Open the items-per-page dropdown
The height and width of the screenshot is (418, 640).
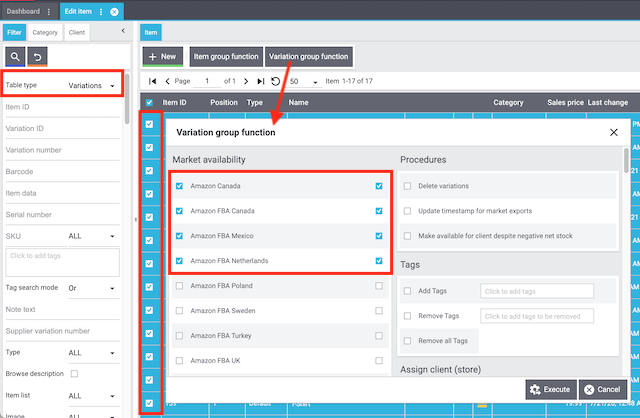coord(302,81)
